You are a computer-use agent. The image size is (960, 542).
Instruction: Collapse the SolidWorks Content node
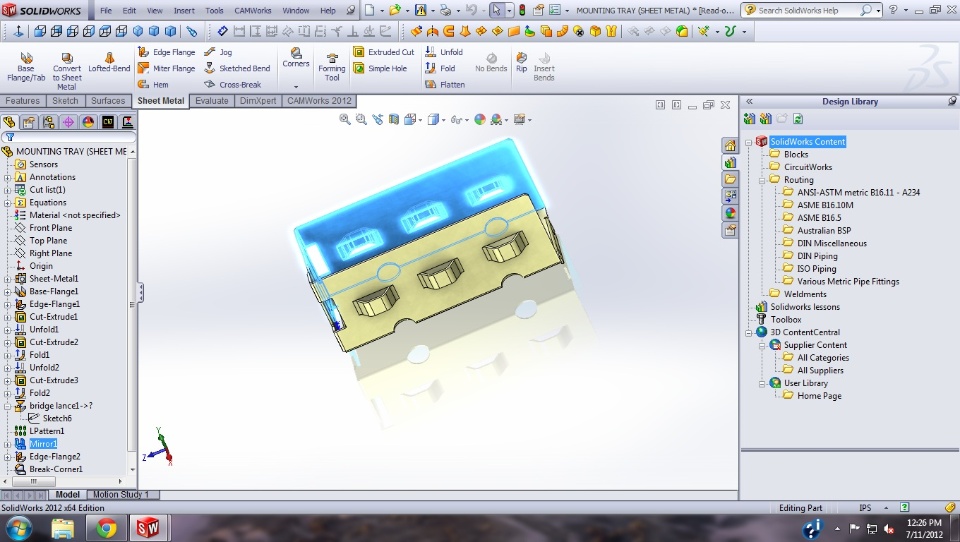[x=748, y=142]
